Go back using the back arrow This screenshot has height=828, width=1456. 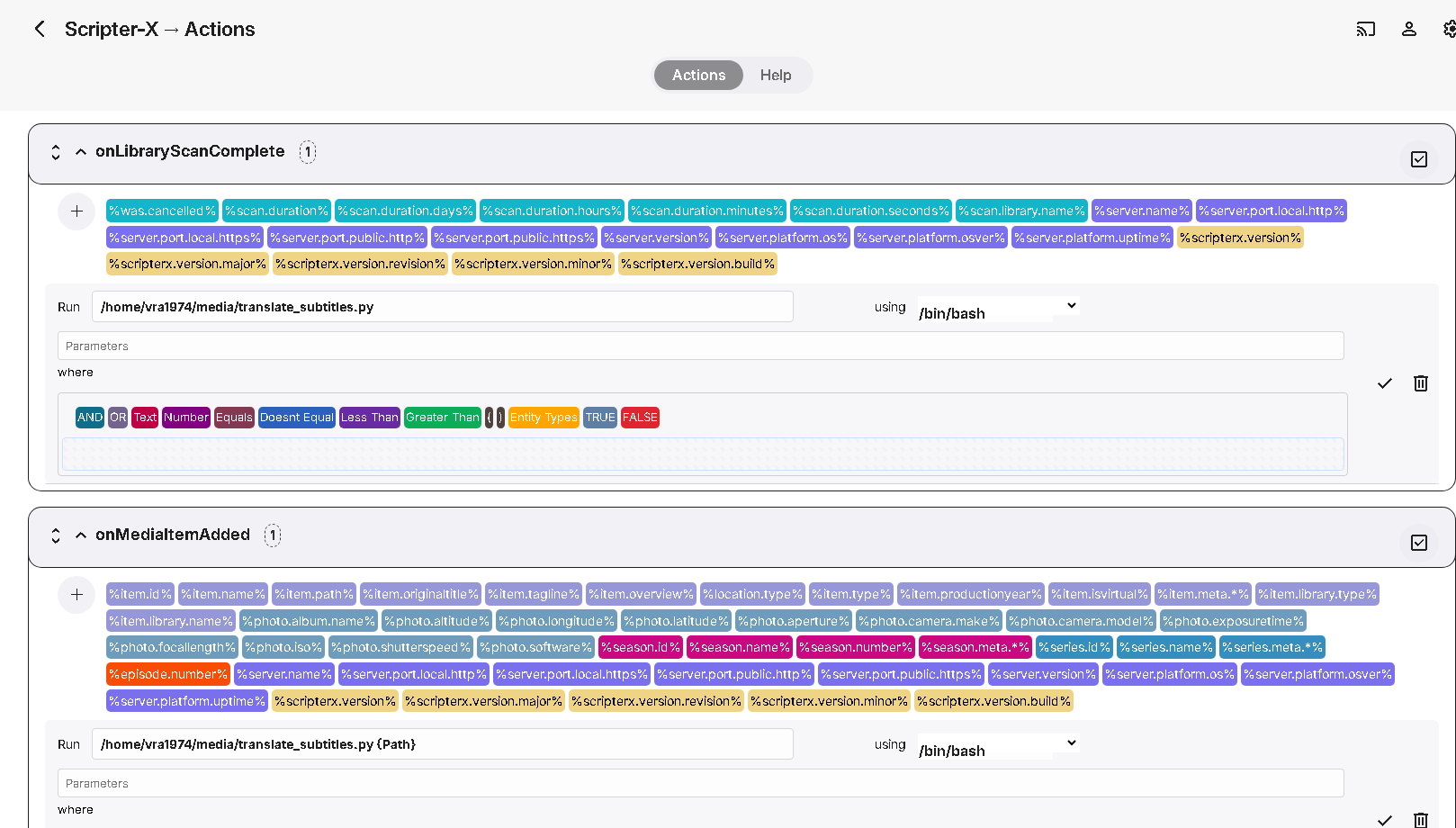tap(40, 29)
